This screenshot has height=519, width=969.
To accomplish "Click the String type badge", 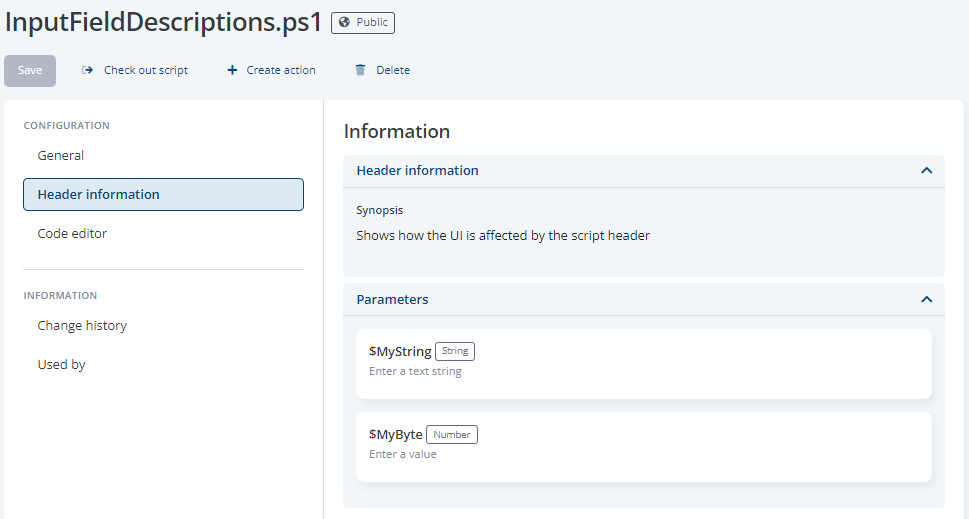I will (455, 352).
